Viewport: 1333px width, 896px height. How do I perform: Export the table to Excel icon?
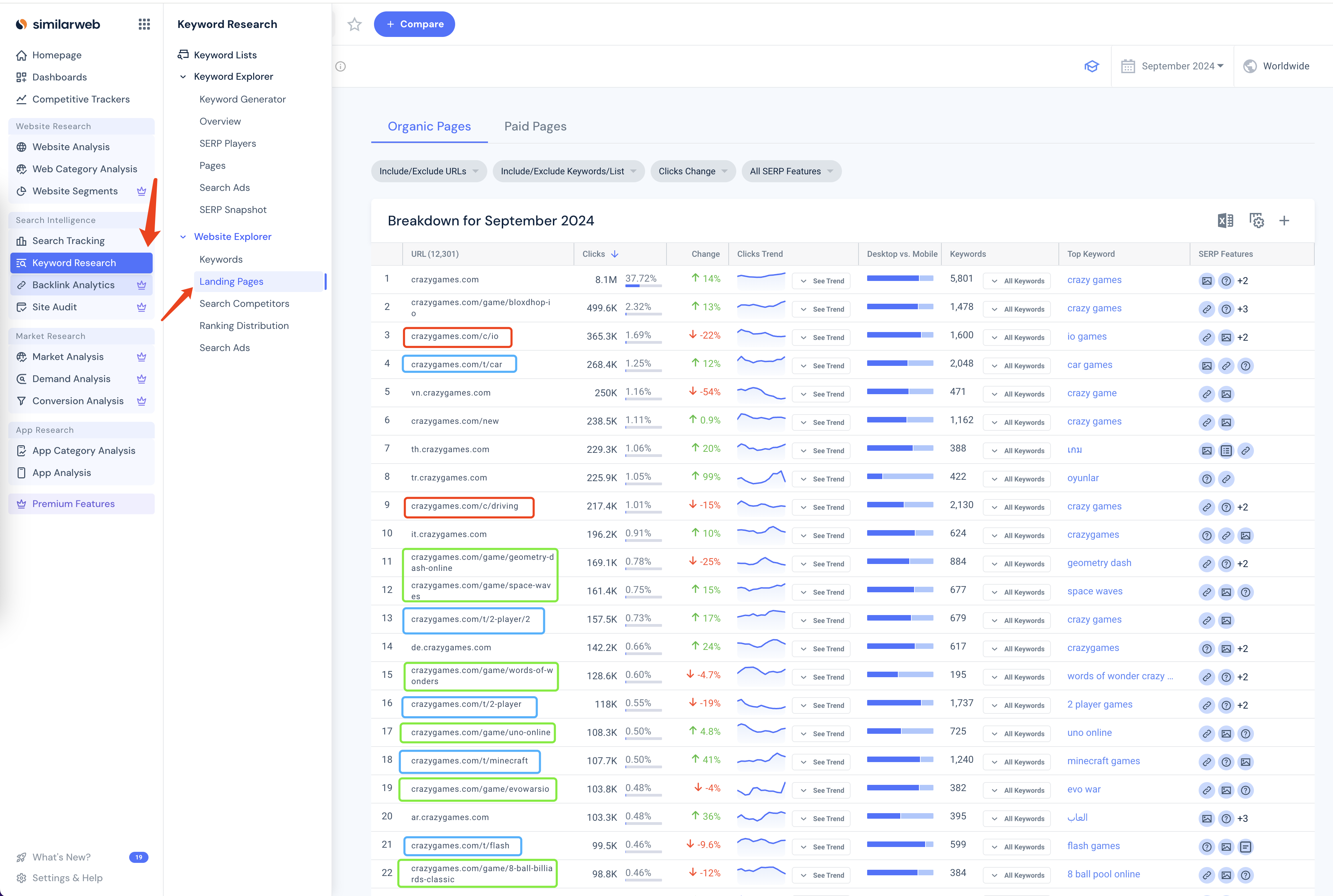coord(1226,221)
